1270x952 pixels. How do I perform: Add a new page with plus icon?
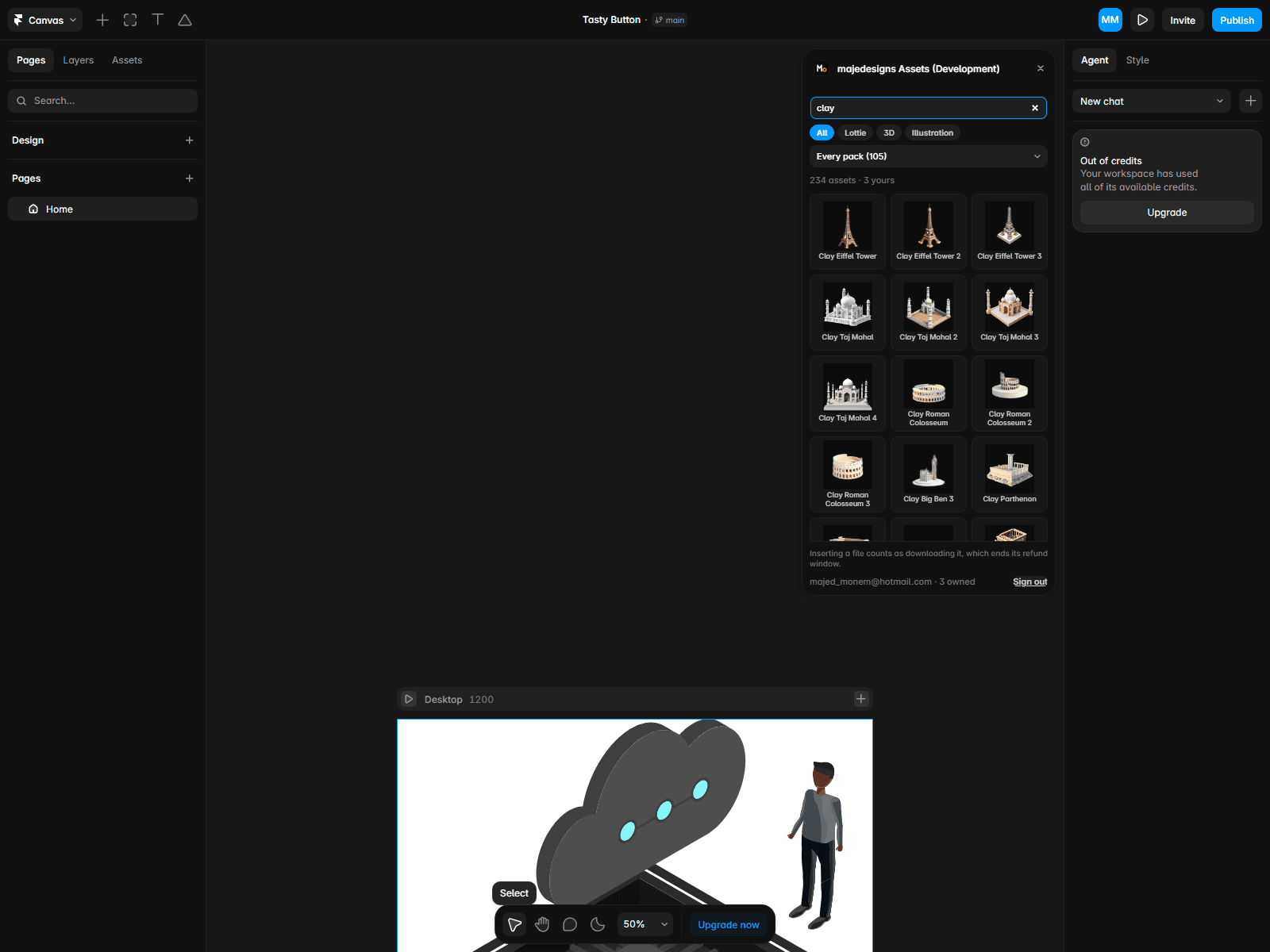coord(189,178)
